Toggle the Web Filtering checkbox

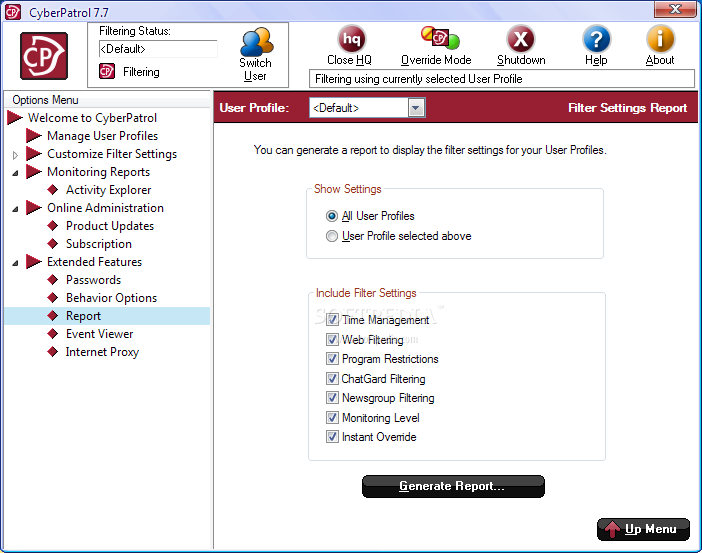332,339
